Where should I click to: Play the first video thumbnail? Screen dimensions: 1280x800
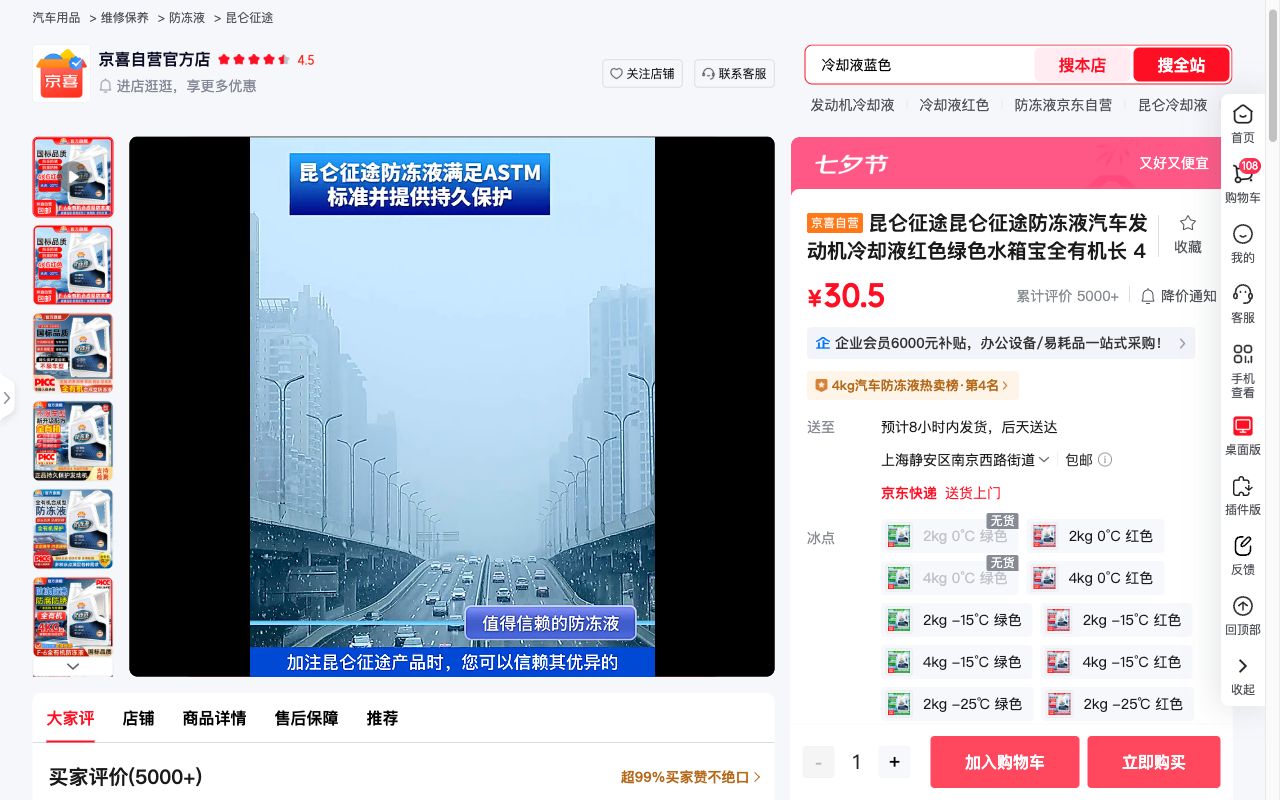point(73,177)
